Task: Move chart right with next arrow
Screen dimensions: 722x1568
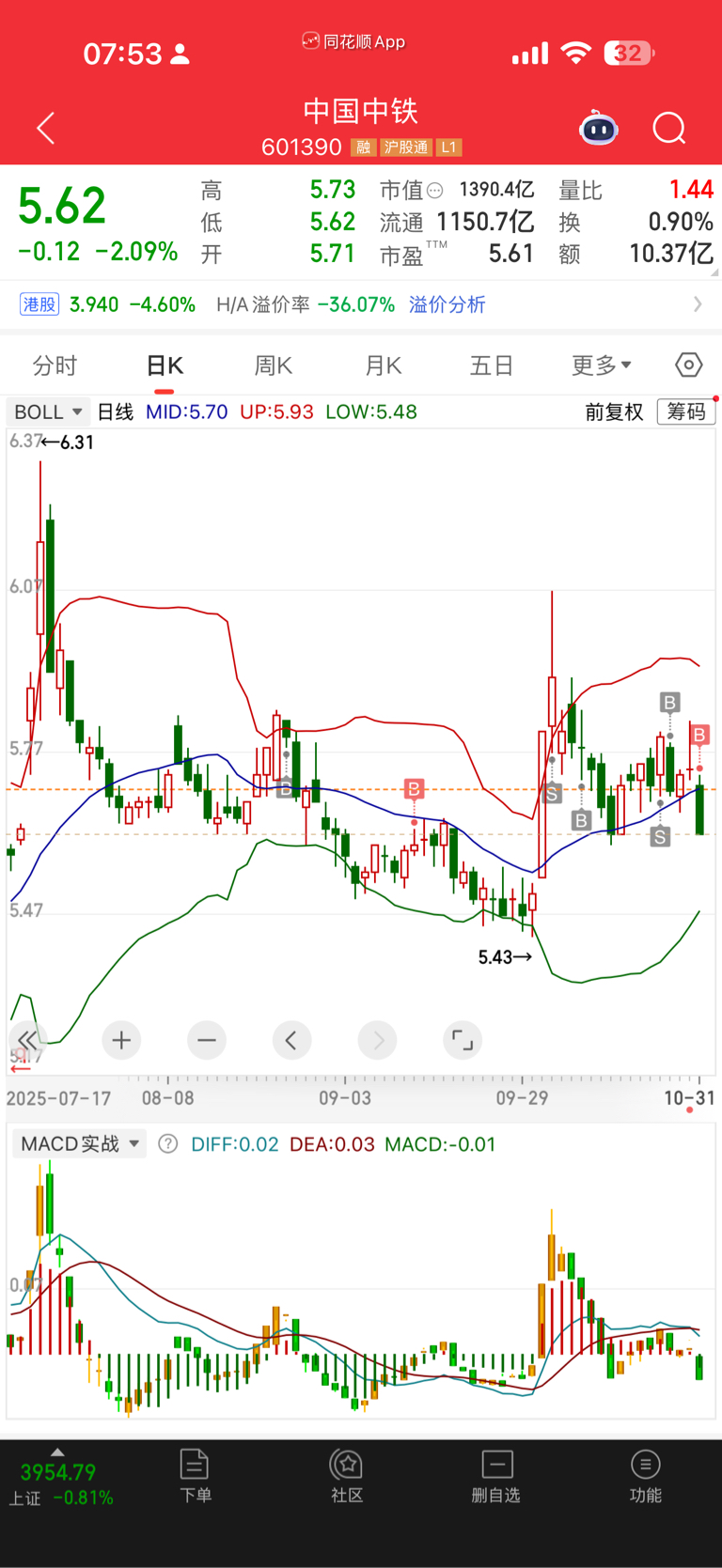Action: 377,1040
